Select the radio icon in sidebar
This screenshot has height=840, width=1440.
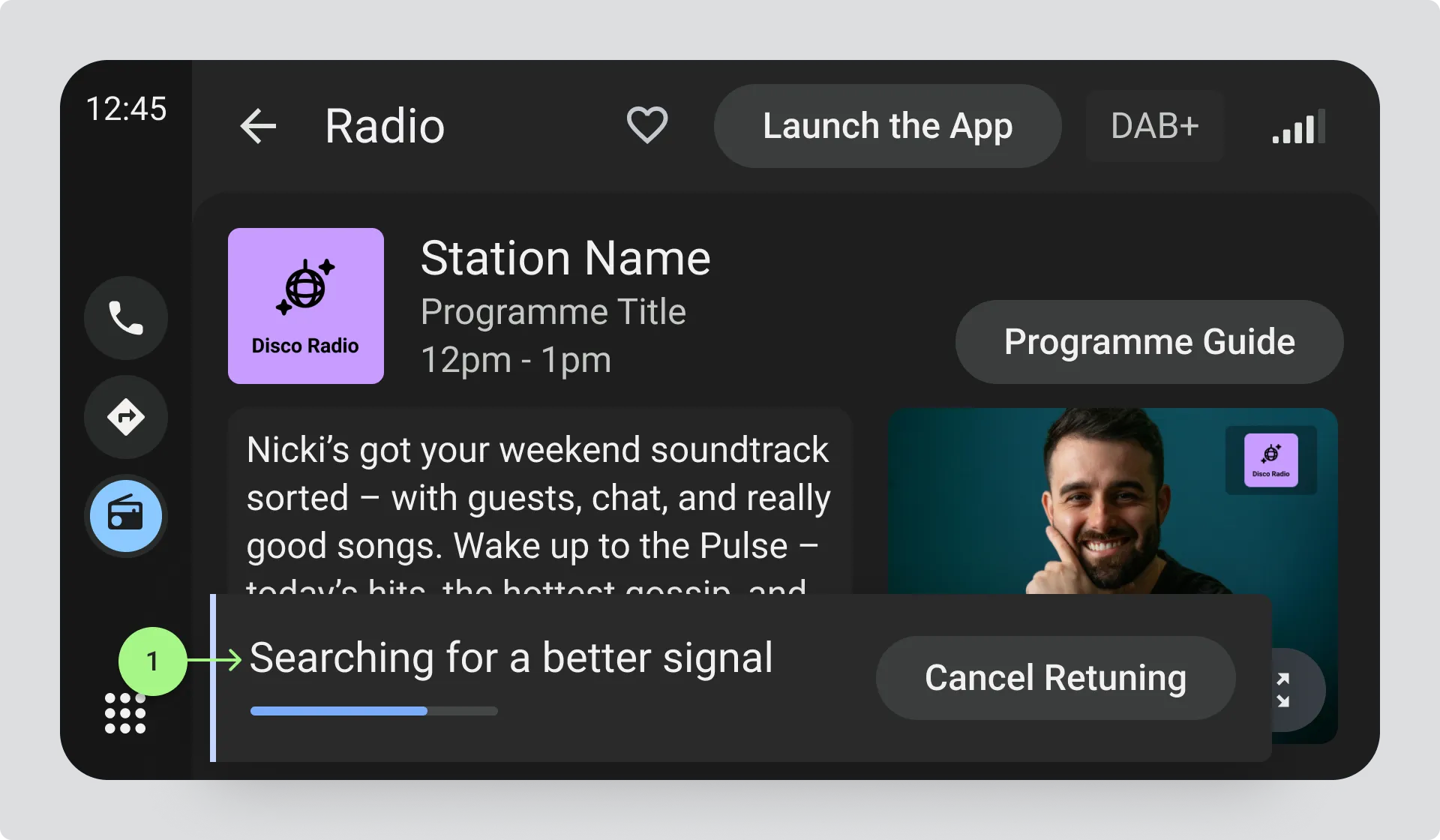[x=126, y=516]
